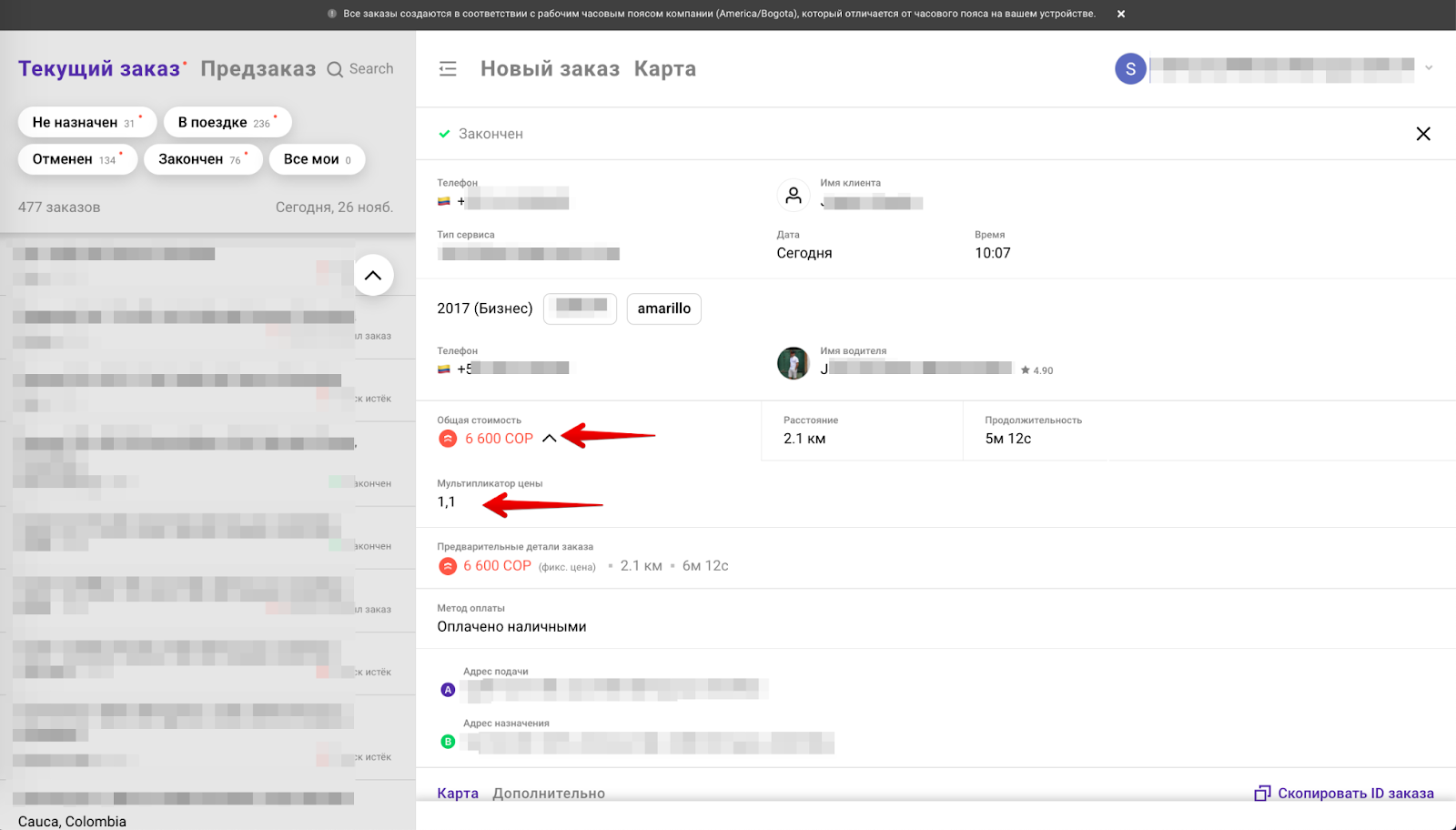Copy the order ID via Скопировать ID заказа
The image size is (1456, 830).
(x=1356, y=794)
